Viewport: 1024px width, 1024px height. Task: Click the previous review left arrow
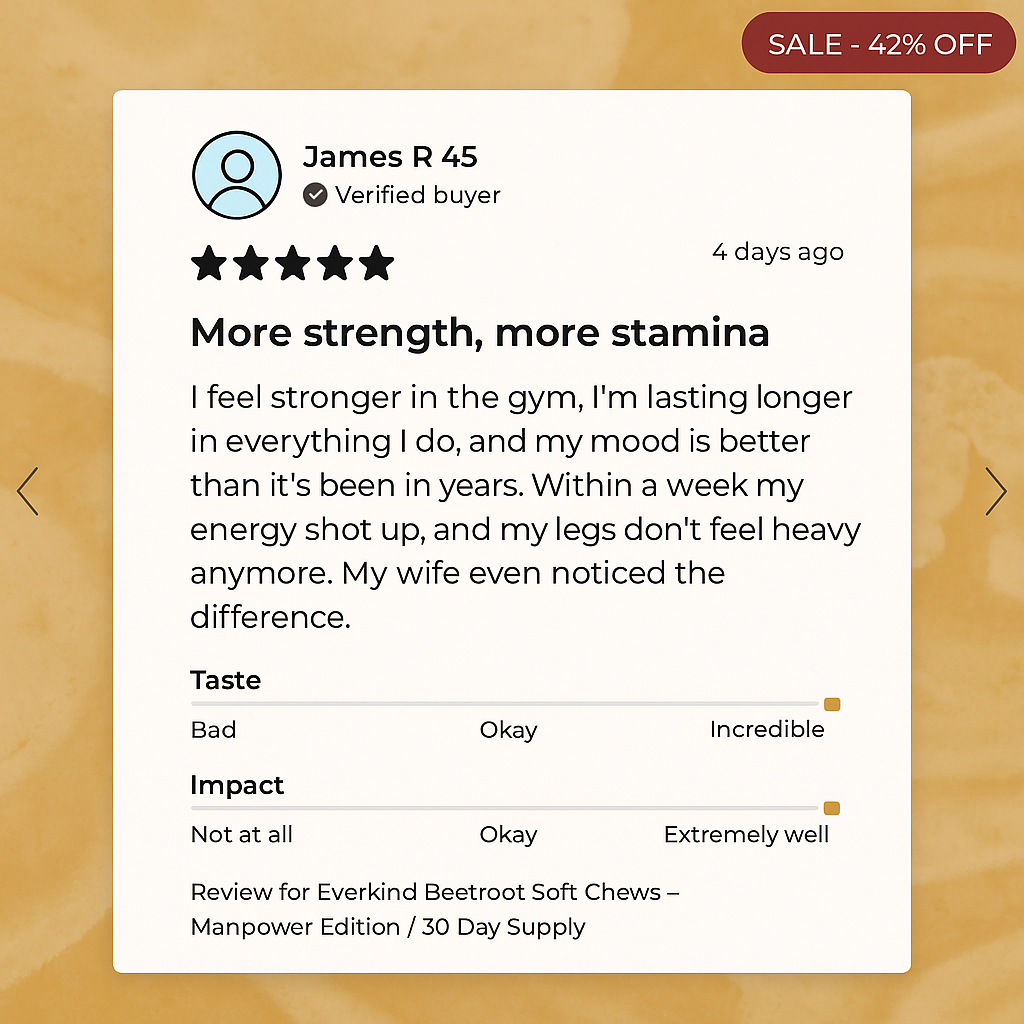pyautogui.click(x=28, y=491)
